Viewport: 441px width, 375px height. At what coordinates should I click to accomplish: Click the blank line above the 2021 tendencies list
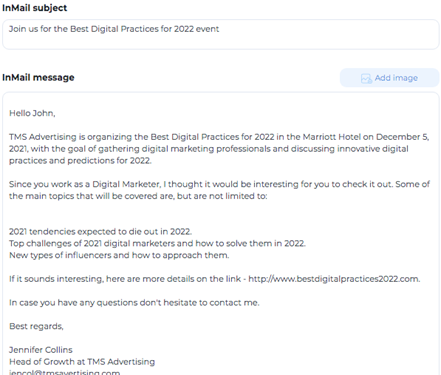(221, 214)
